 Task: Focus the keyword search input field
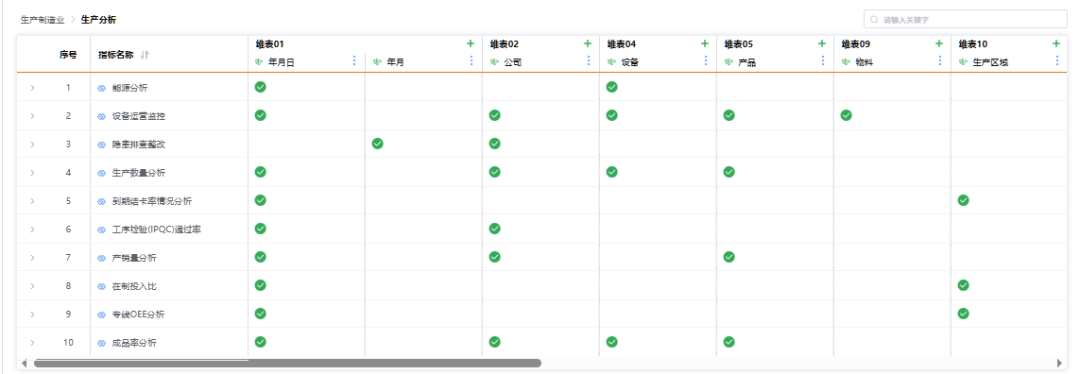tap(965, 19)
